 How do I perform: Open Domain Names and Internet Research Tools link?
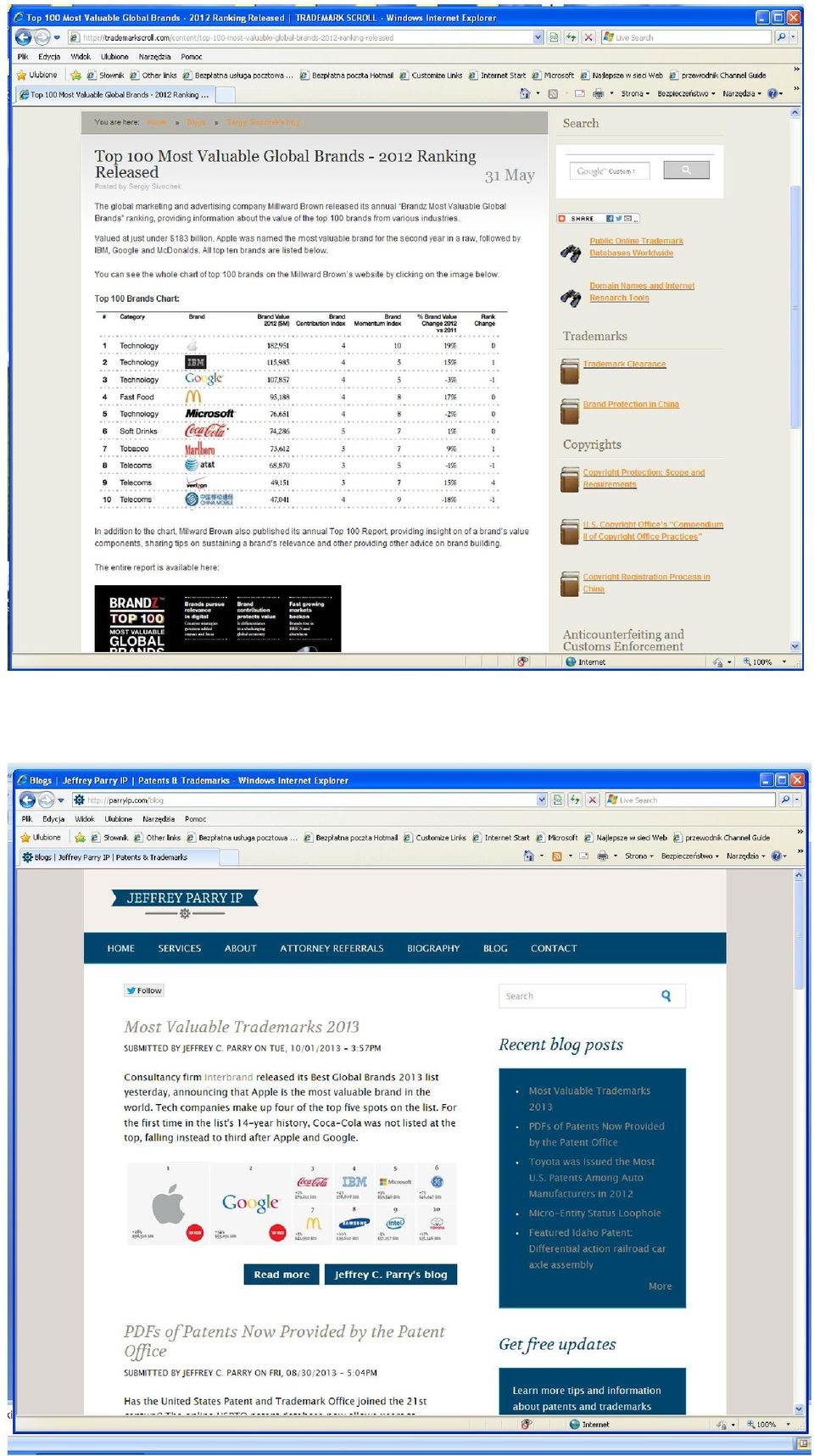point(642,292)
